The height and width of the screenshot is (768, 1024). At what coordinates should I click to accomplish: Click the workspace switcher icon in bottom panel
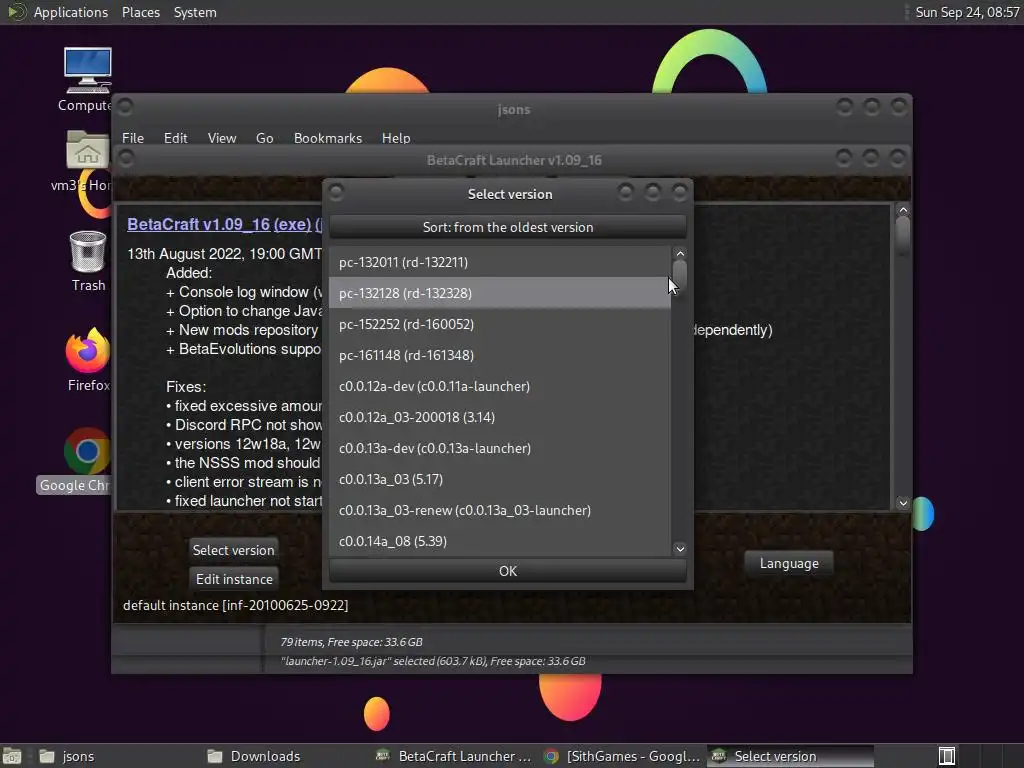coord(947,756)
